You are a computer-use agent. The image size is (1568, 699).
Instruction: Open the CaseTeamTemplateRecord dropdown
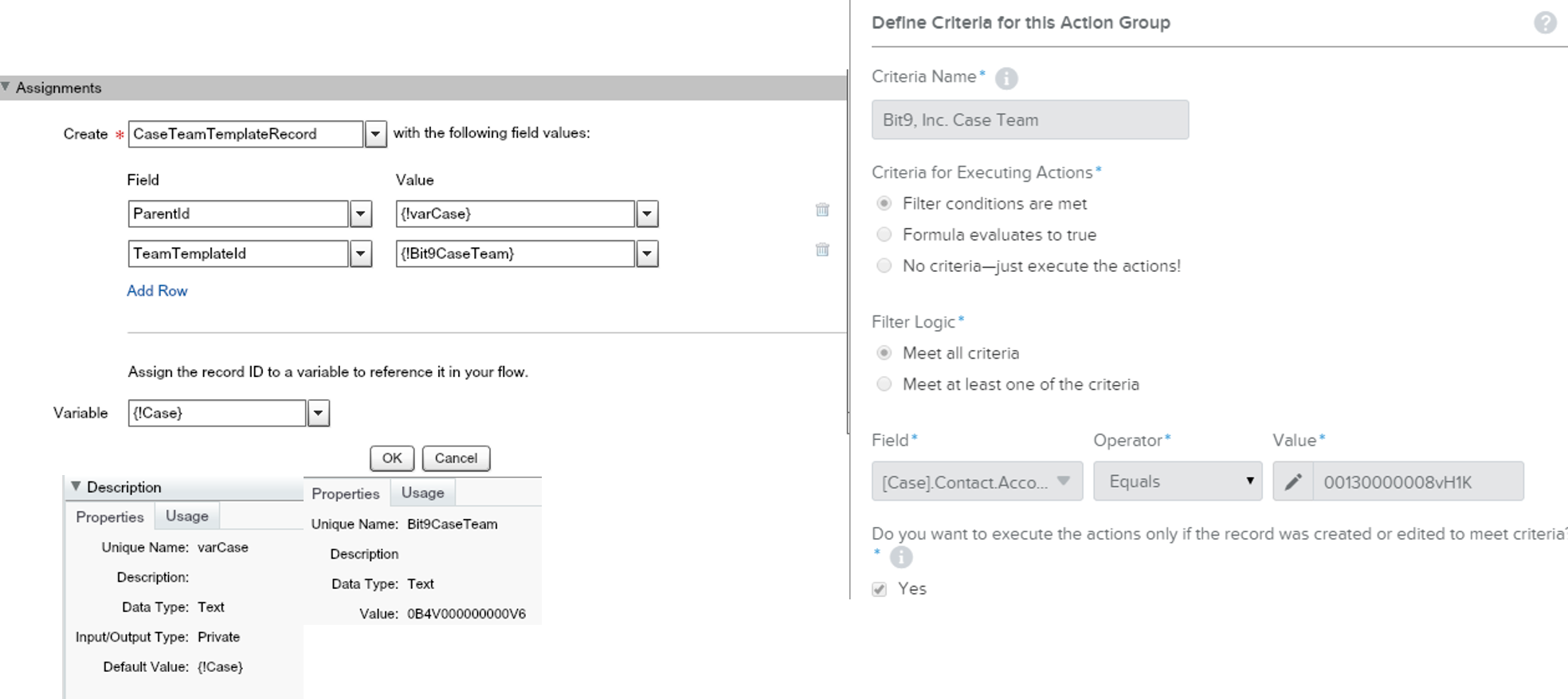coord(375,134)
